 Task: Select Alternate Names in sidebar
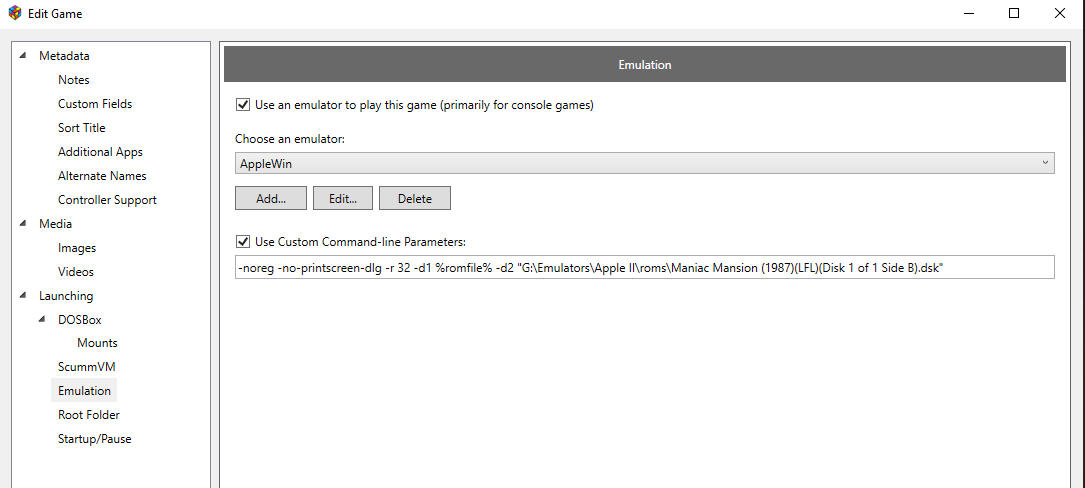coord(102,176)
